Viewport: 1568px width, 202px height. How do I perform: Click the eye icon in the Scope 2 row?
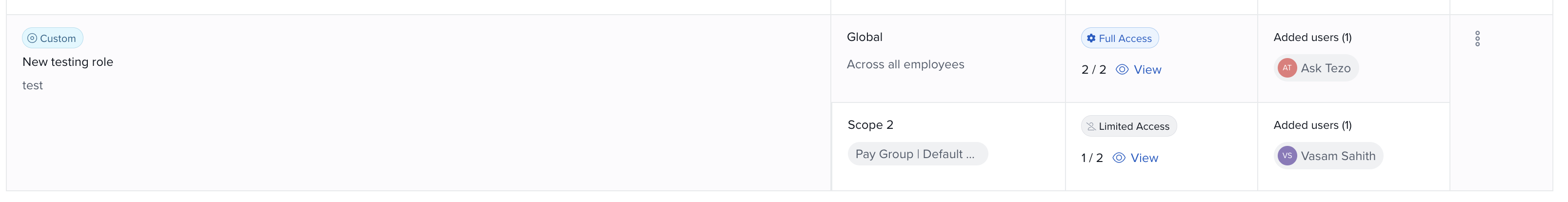tap(1119, 158)
